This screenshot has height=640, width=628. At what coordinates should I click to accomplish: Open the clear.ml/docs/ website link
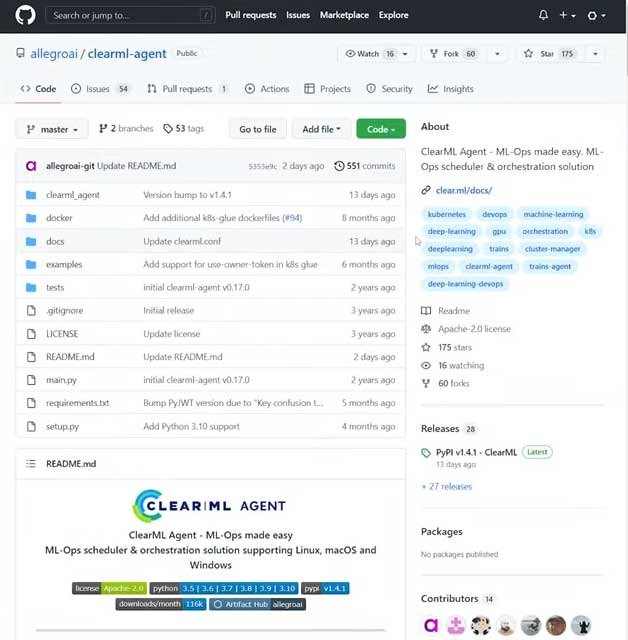click(464, 191)
